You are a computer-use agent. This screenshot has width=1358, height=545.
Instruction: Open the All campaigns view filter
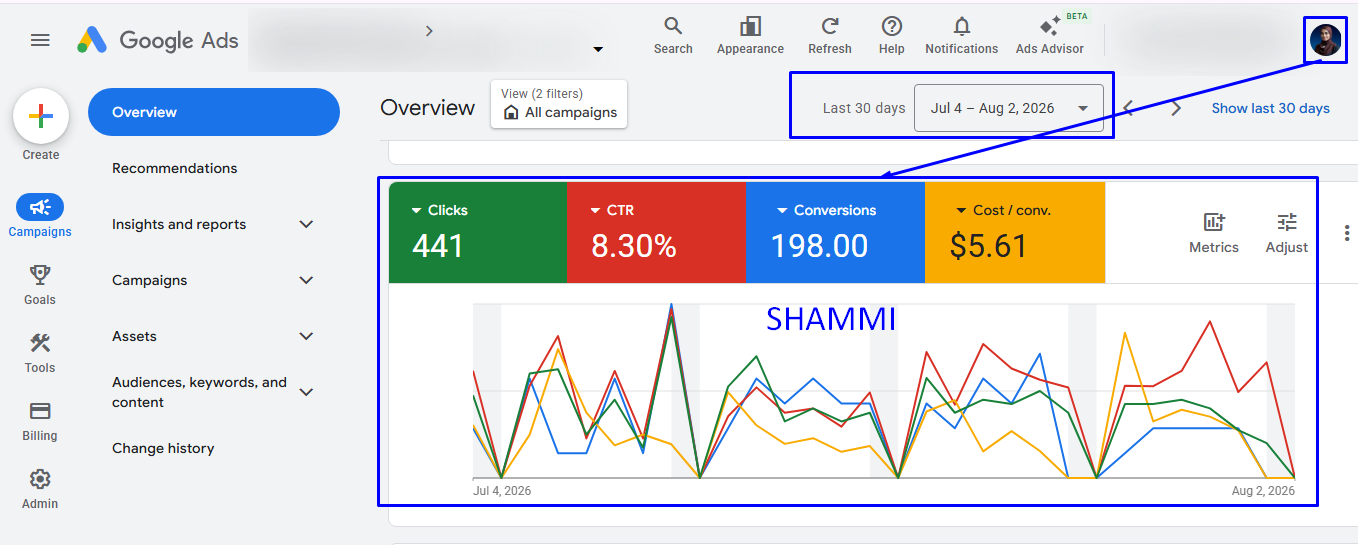pyautogui.click(x=559, y=104)
